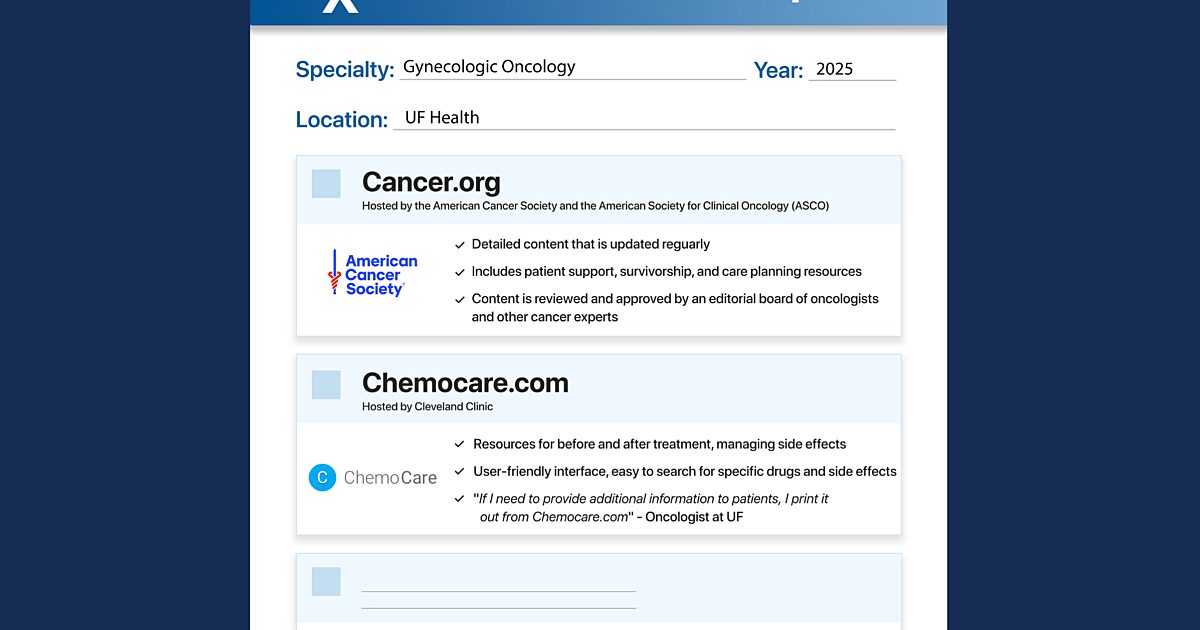Image resolution: width=1200 pixels, height=630 pixels.
Task: Select the checkmark beside "Resources for before and after treatment"
Action: [460, 444]
